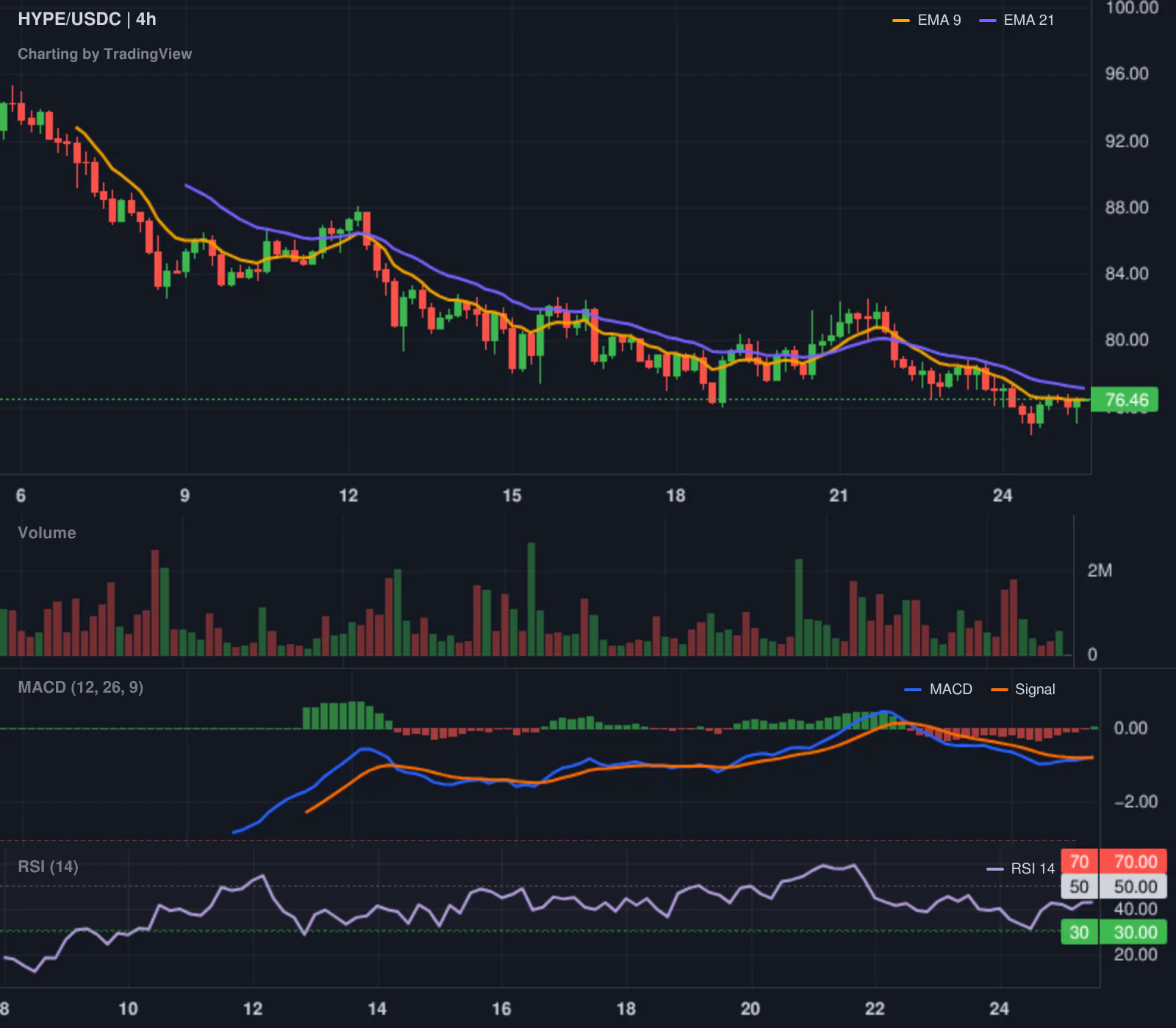Click the MACD (12, 26, 9) panel title
The width and height of the screenshot is (1176, 1028).
pyautogui.click(x=81, y=688)
